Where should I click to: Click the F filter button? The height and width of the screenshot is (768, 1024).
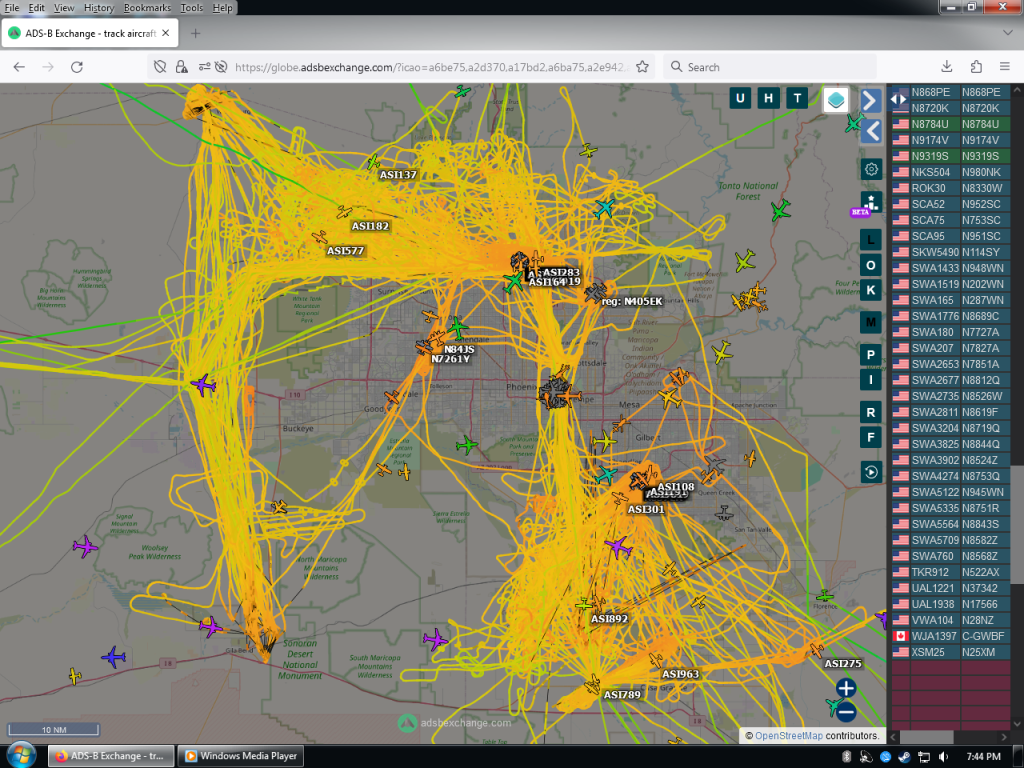click(871, 437)
